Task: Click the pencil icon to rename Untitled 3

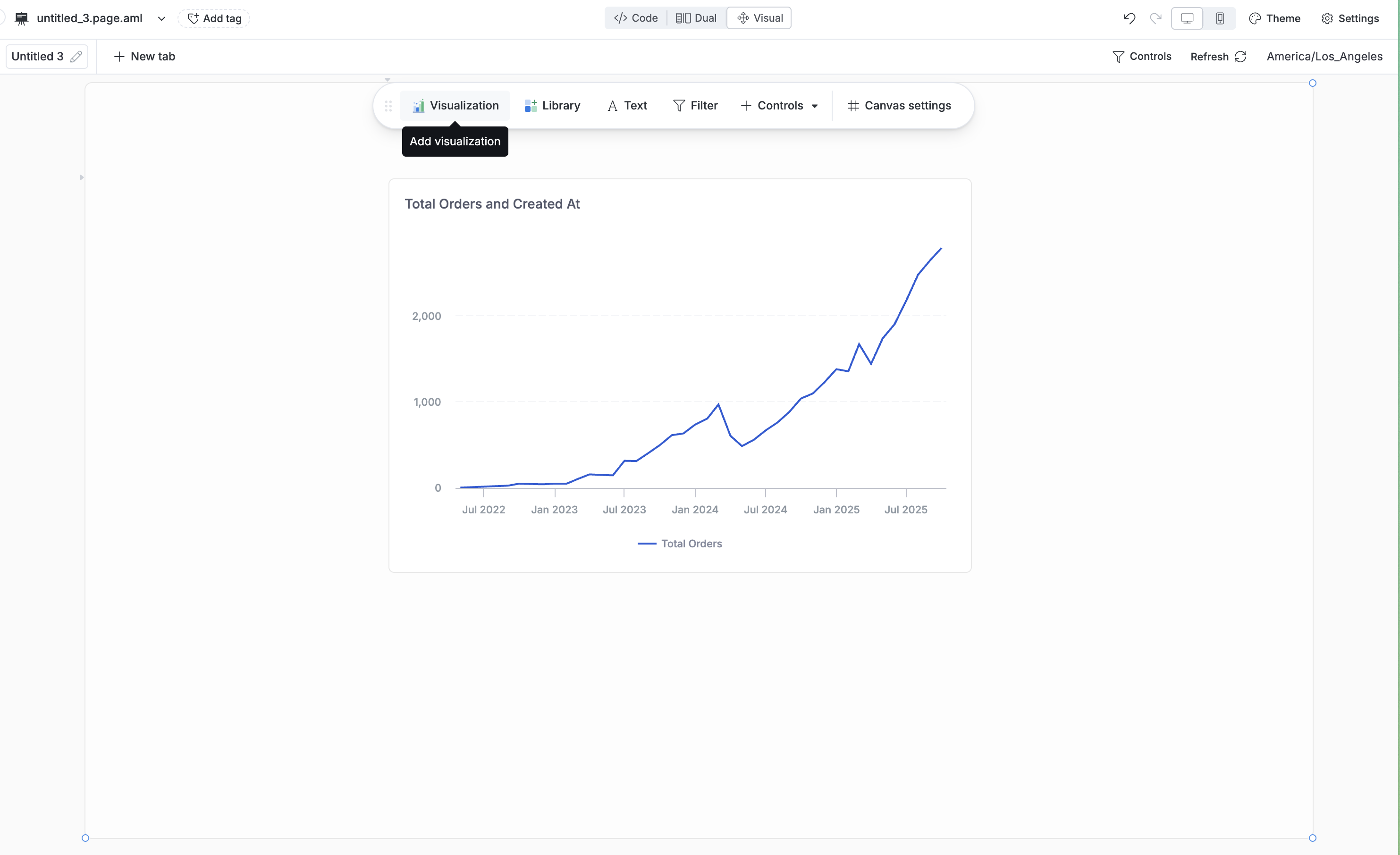Action: [76, 57]
